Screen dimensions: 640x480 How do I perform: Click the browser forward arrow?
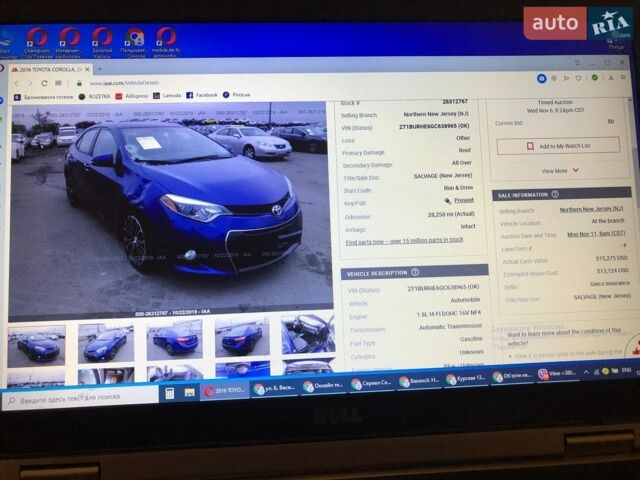(30, 83)
